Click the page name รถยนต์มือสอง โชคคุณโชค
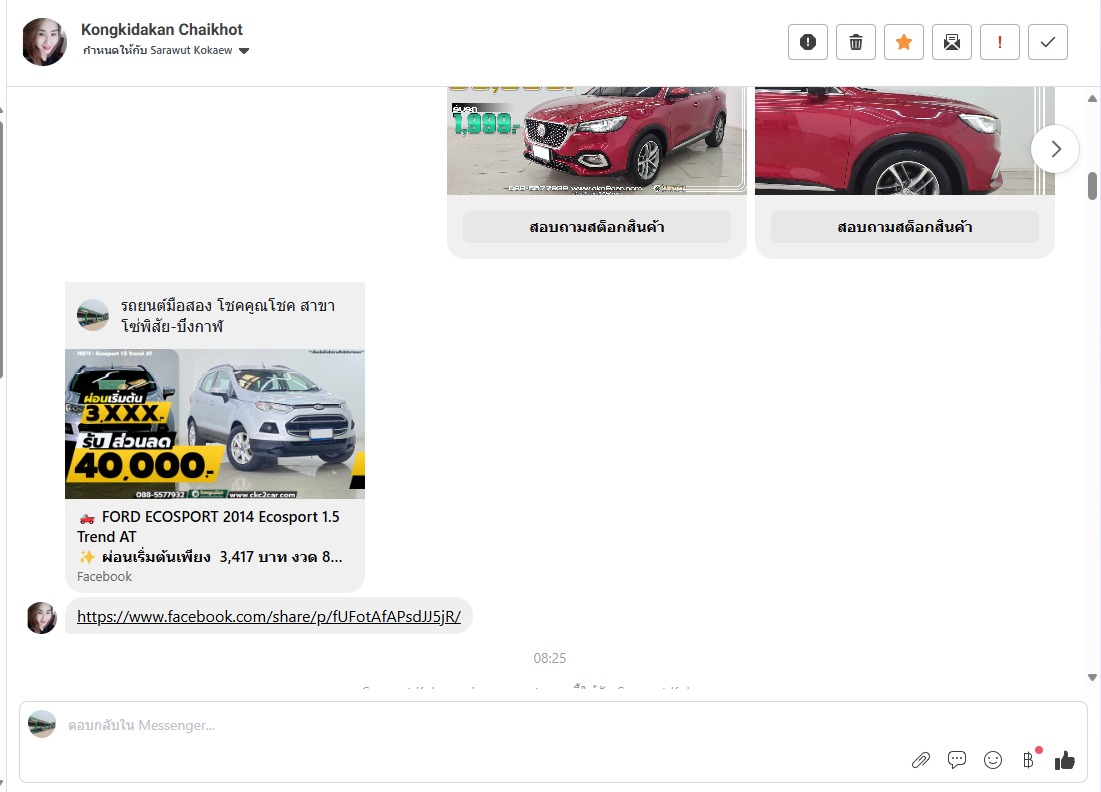The image size is (1101, 792). 228,316
